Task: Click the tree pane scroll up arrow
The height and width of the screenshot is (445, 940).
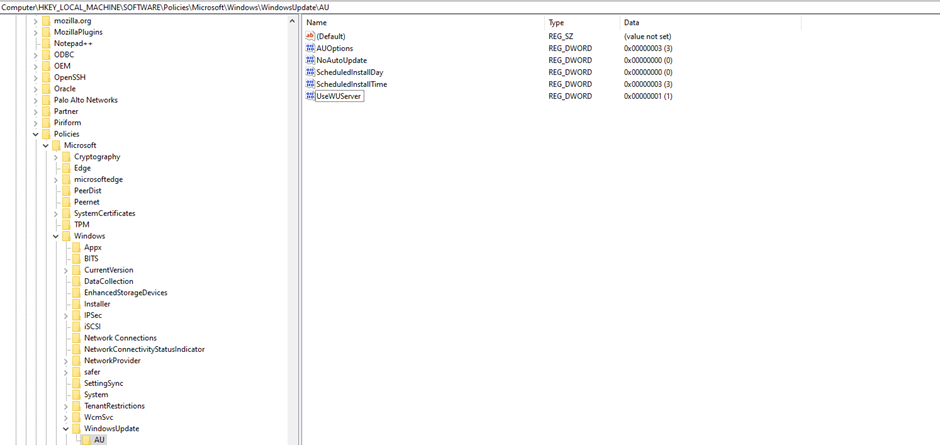Action: pyautogui.click(x=293, y=21)
